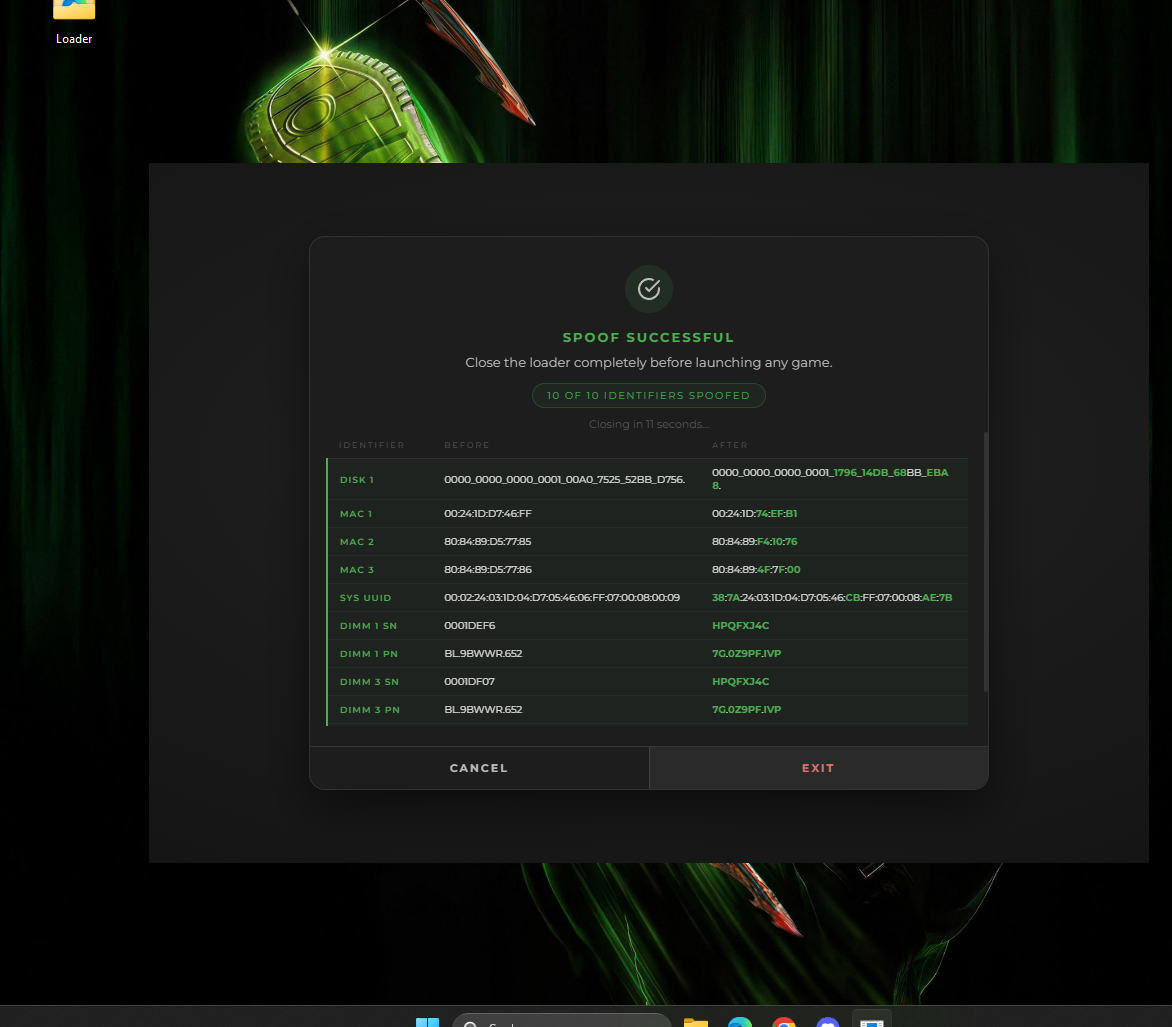Click DIMM 1 PN before value BL.9BWWR.652
The width and height of the screenshot is (1172, 1027).
(483, 653)
